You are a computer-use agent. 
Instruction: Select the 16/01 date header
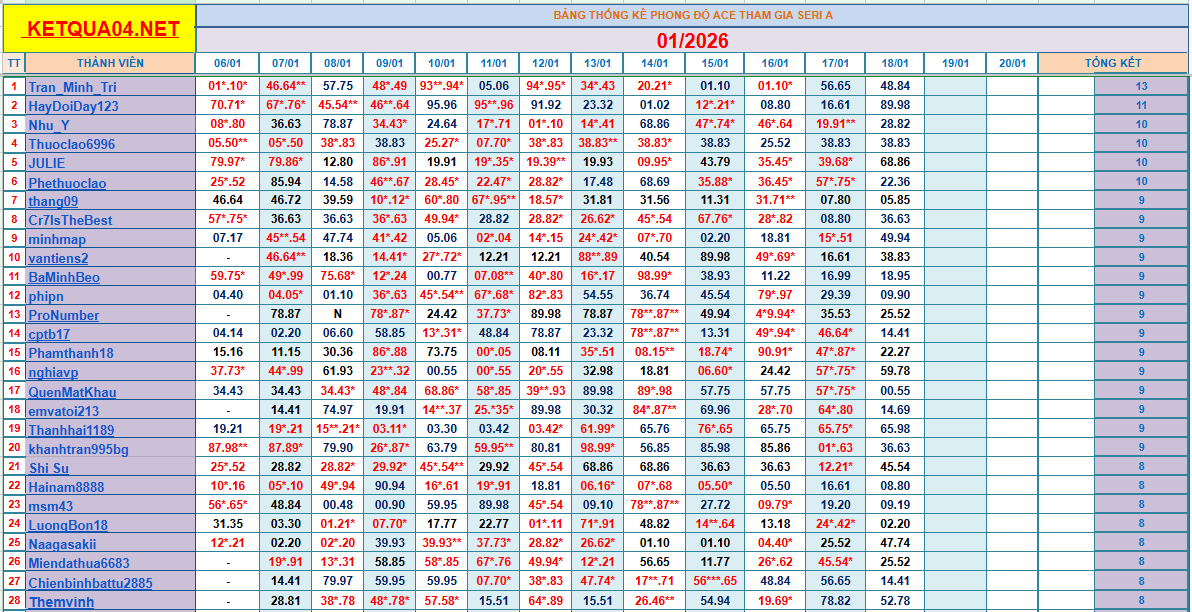point(775,64)
